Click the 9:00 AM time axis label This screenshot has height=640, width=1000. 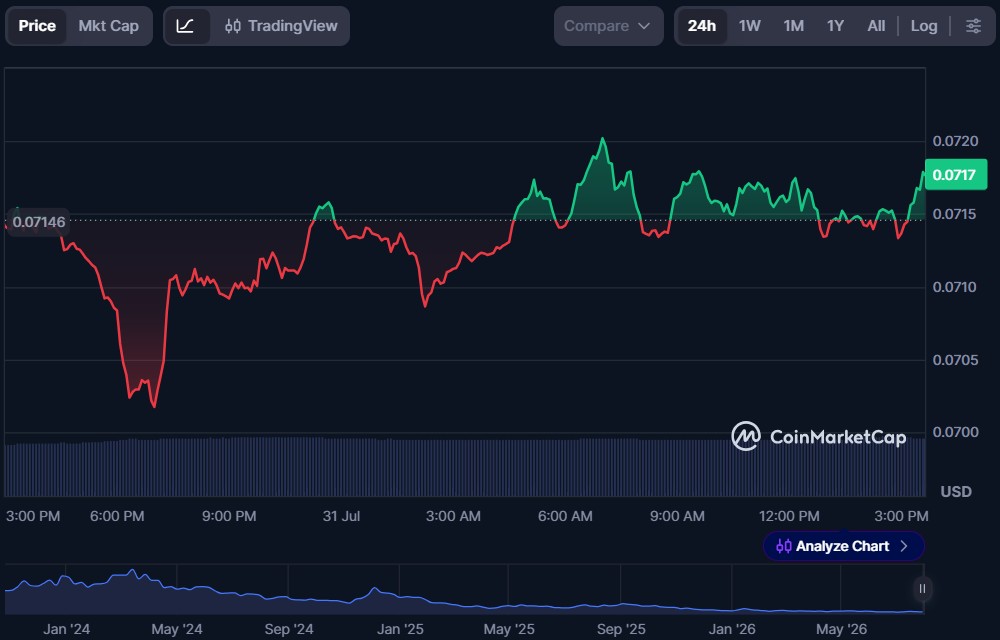click(677, 516)
